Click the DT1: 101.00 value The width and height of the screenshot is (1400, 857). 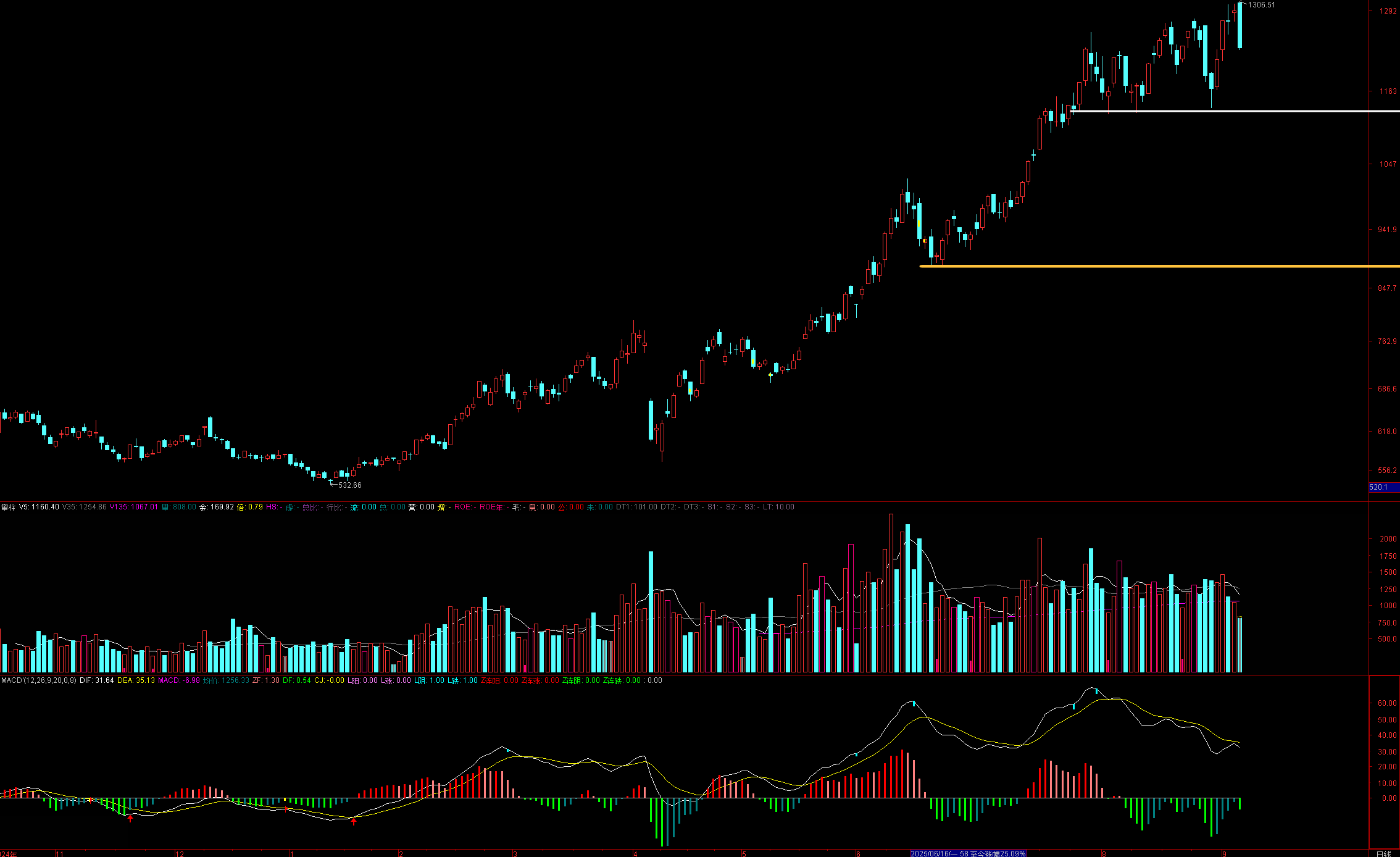(637, 507)
